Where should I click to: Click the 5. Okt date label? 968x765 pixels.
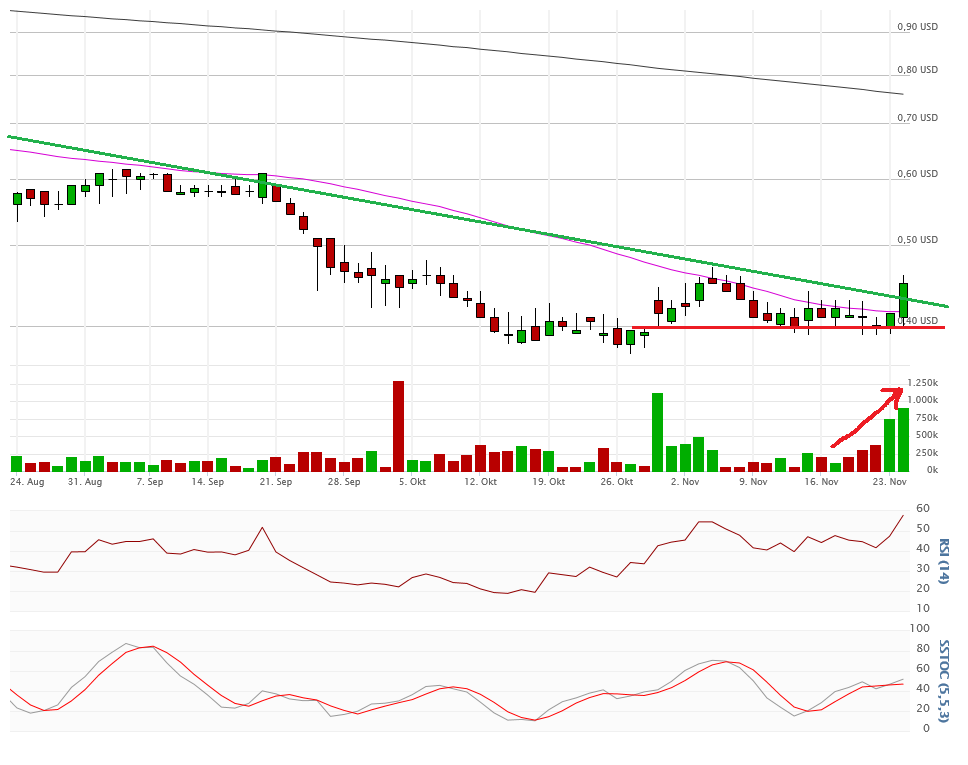(412, 482)
